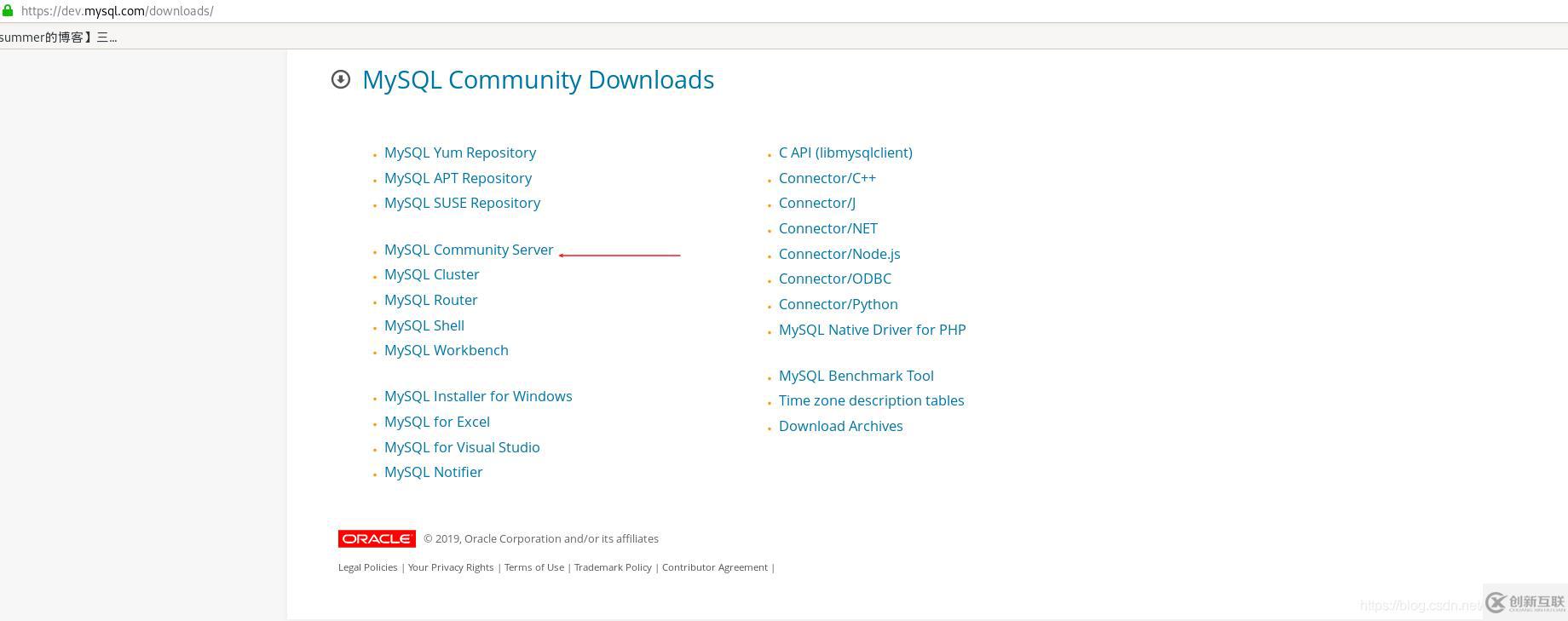Open Download Archives link

[x=841, y=426]
